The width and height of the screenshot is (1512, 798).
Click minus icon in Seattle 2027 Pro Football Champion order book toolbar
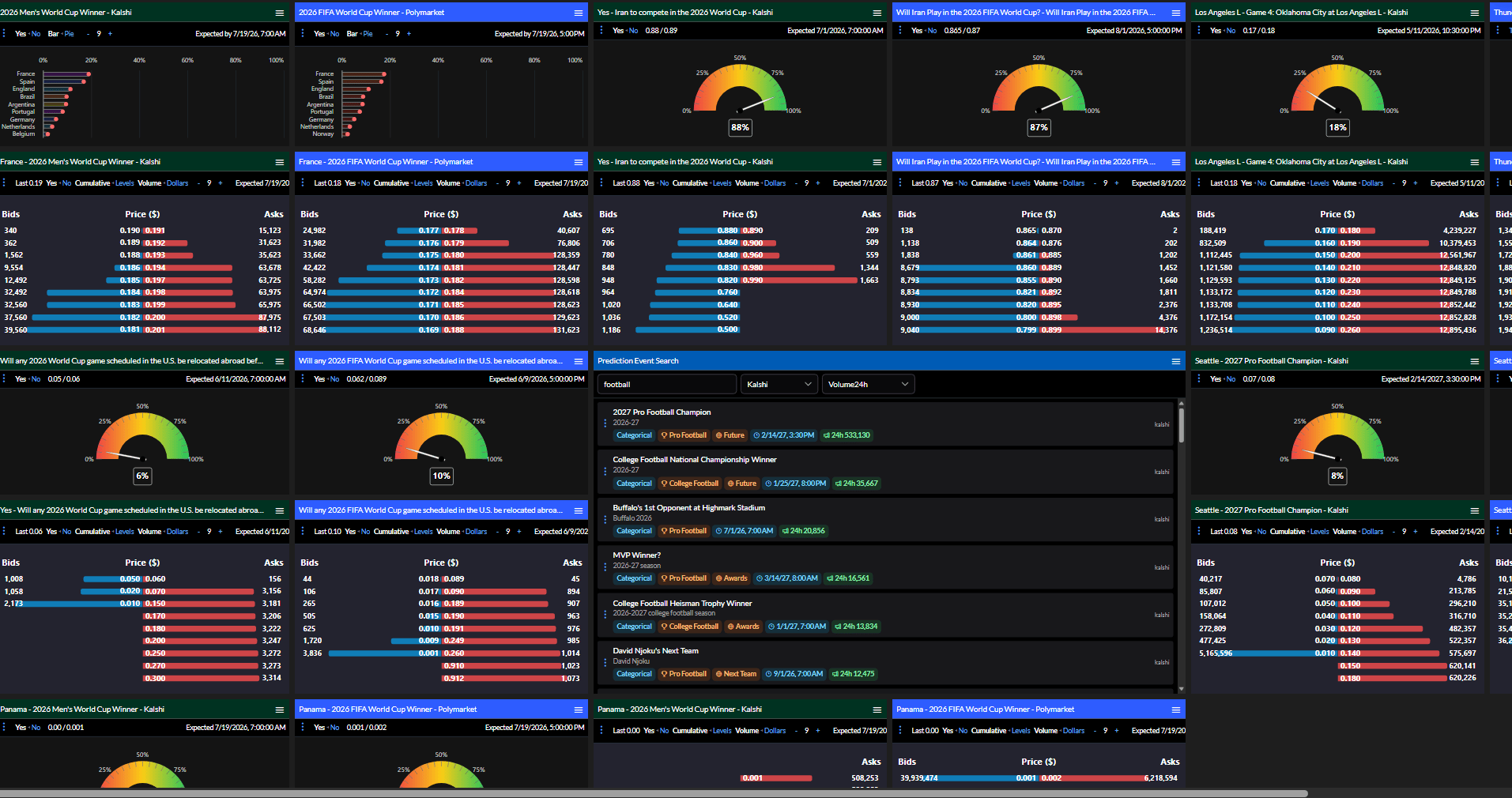pos(1393,532)
